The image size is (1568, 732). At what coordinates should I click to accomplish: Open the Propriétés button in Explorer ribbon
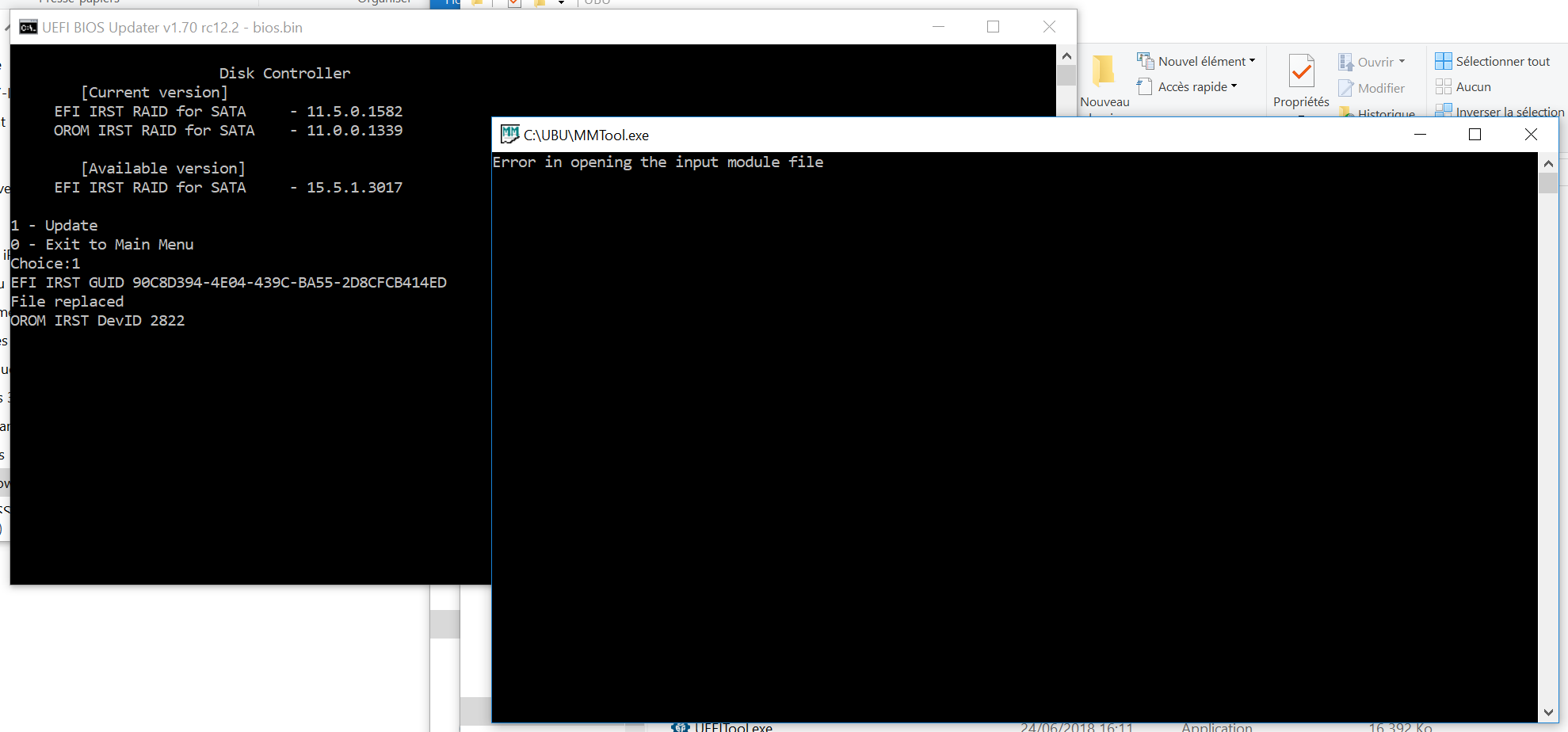(x=1301, y=82)
